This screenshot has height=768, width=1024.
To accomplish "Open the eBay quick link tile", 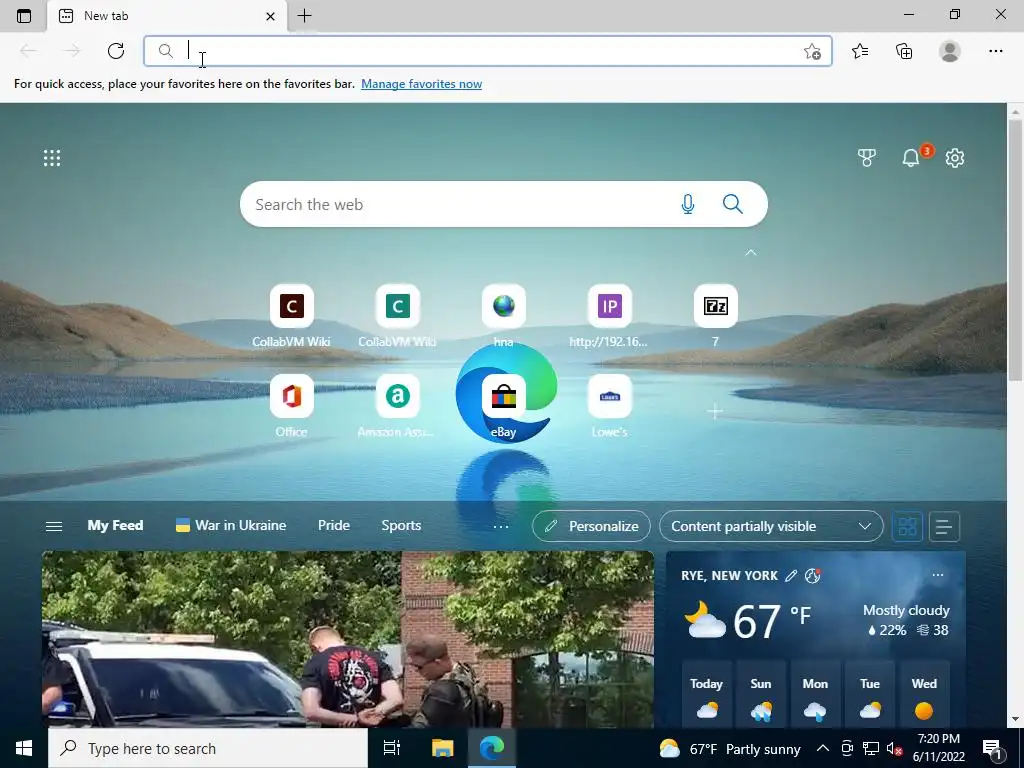I will (x=504, y=396).
